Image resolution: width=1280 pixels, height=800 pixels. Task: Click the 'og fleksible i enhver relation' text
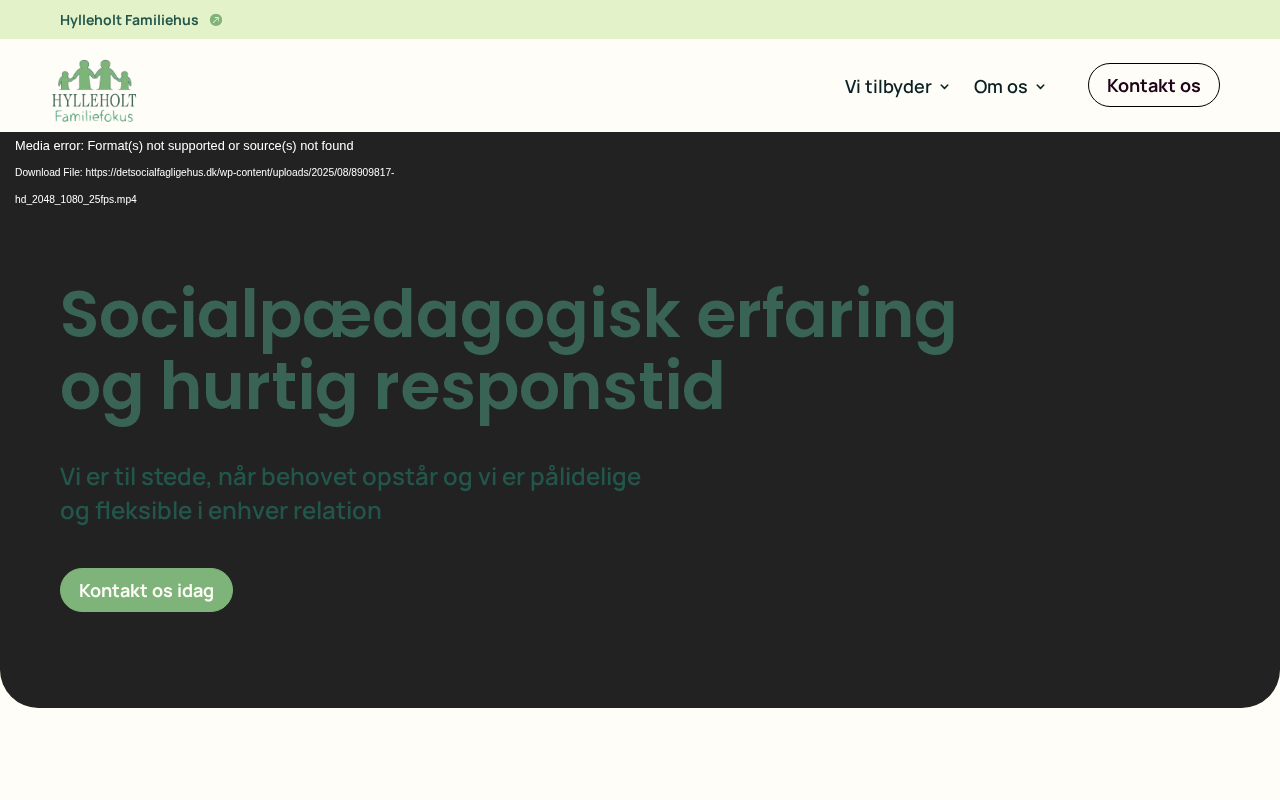coord(221,511)
